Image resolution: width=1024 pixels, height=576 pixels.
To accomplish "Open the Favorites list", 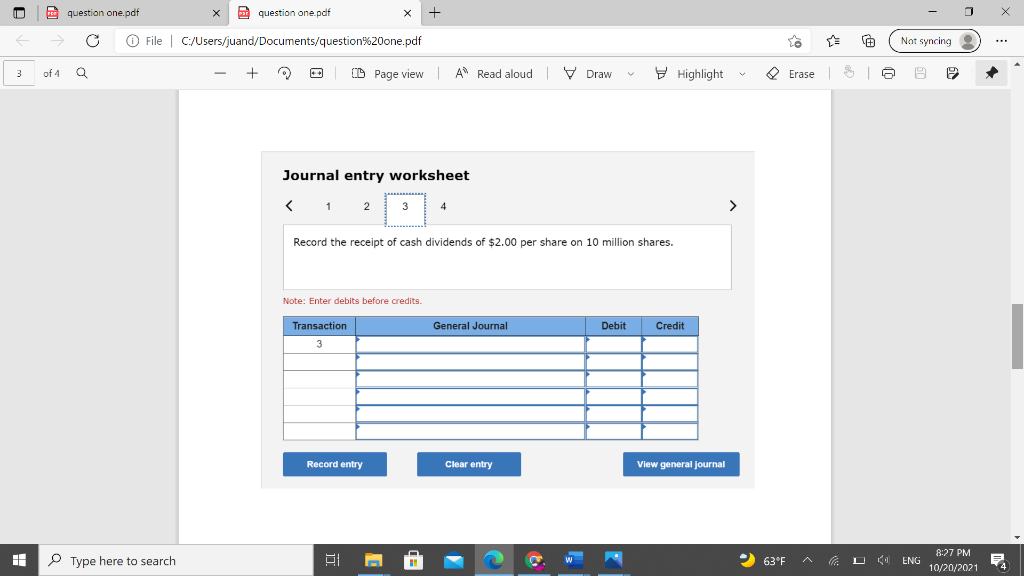I will [x=833, y=40].
